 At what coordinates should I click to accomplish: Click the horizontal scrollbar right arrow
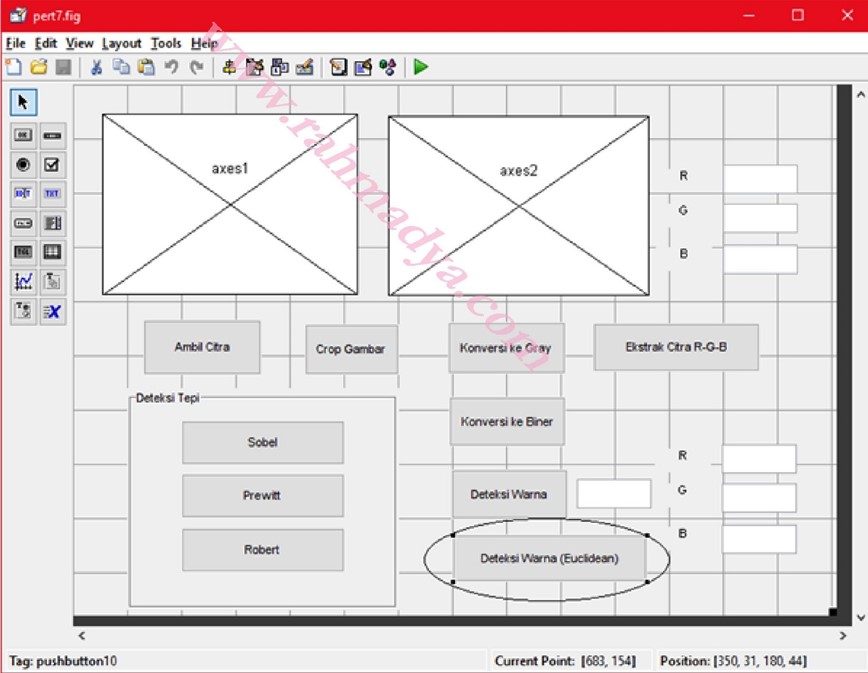click(844, 635)
